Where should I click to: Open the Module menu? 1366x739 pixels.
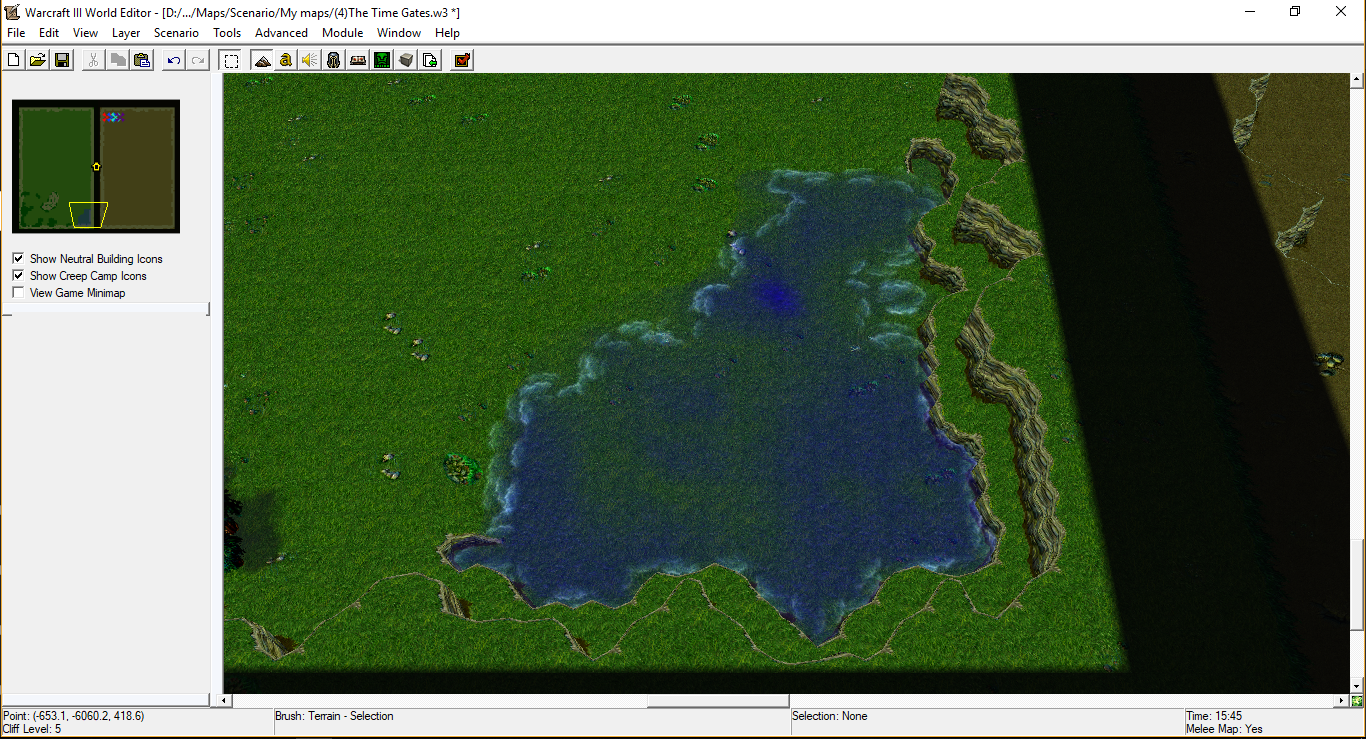343,33
